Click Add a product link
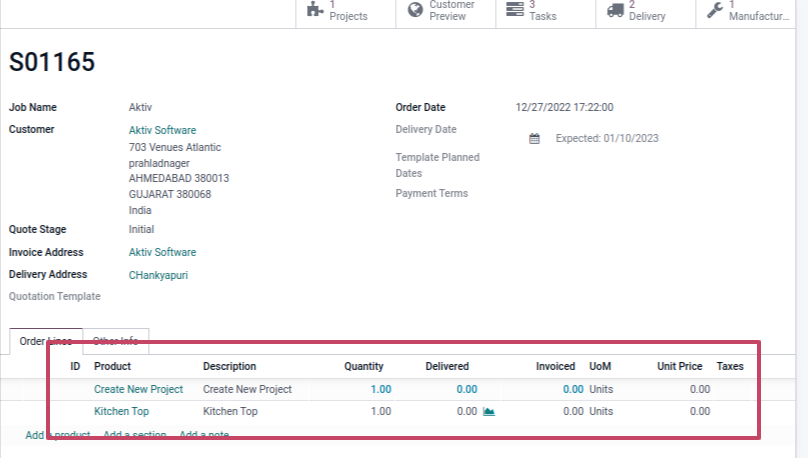The width and height of the screenshot is (808, 458). 58,435
